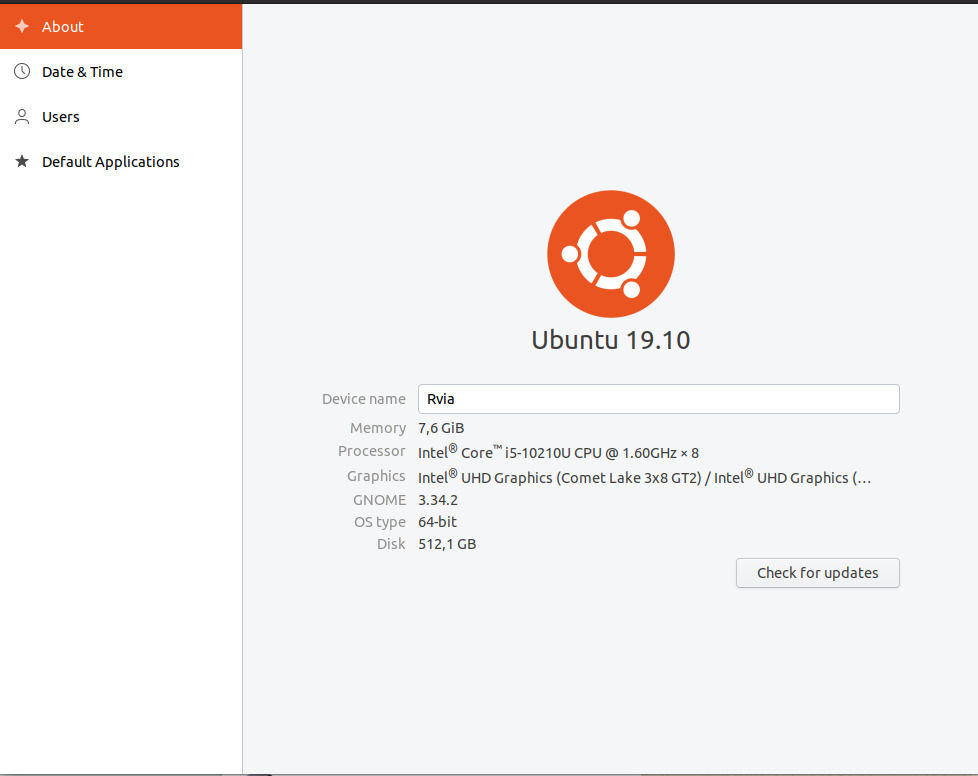Click the Processor label

coord(372,451)
